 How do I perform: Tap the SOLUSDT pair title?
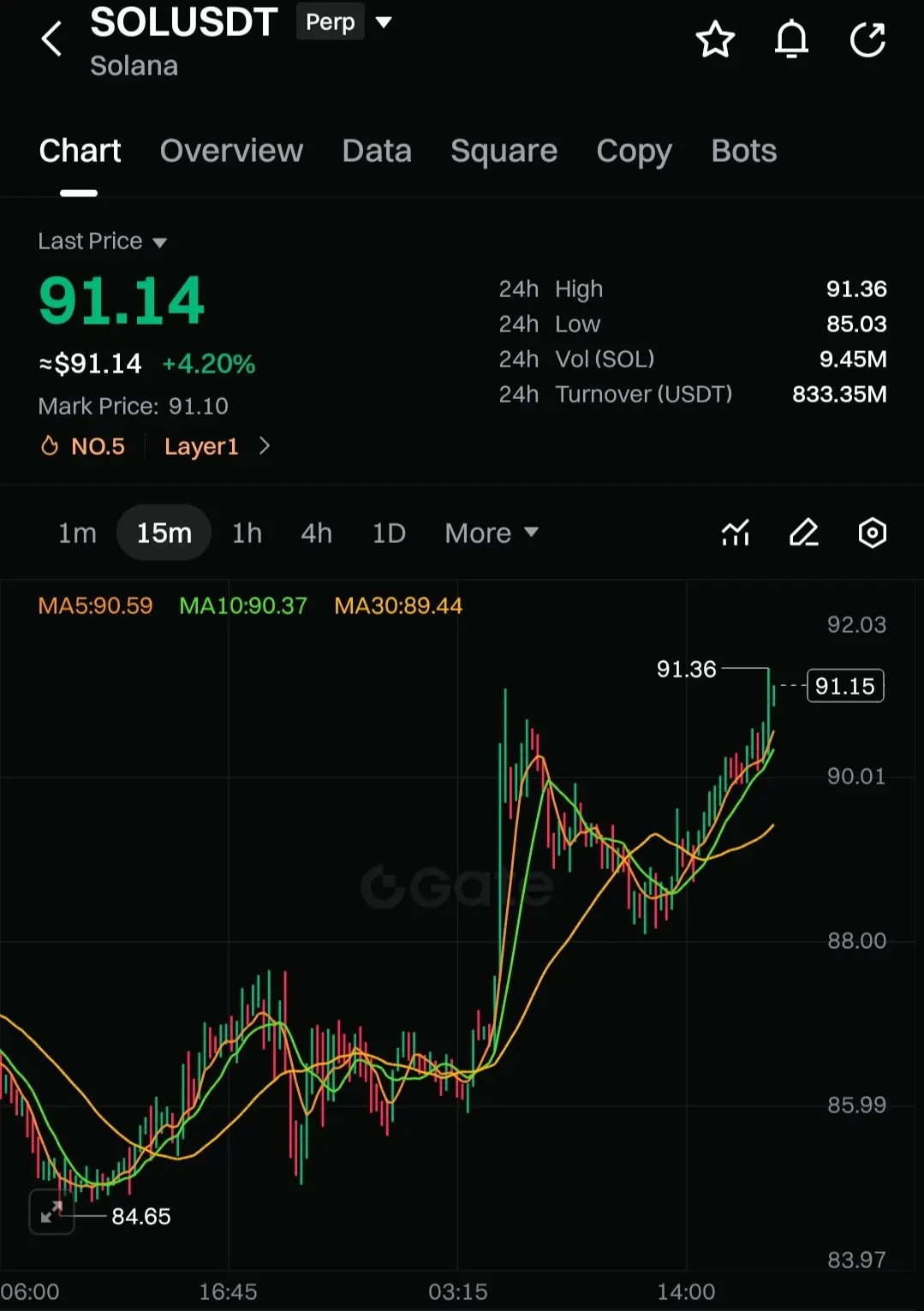click(x=184, y=22)
